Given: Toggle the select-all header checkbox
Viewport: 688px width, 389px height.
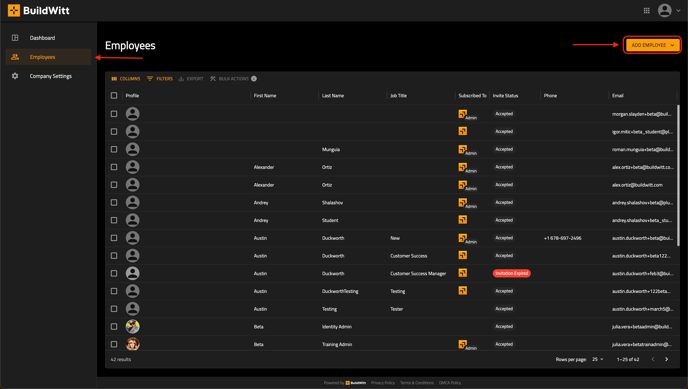Looking at the screenshot, I should (x=114, y=96).
